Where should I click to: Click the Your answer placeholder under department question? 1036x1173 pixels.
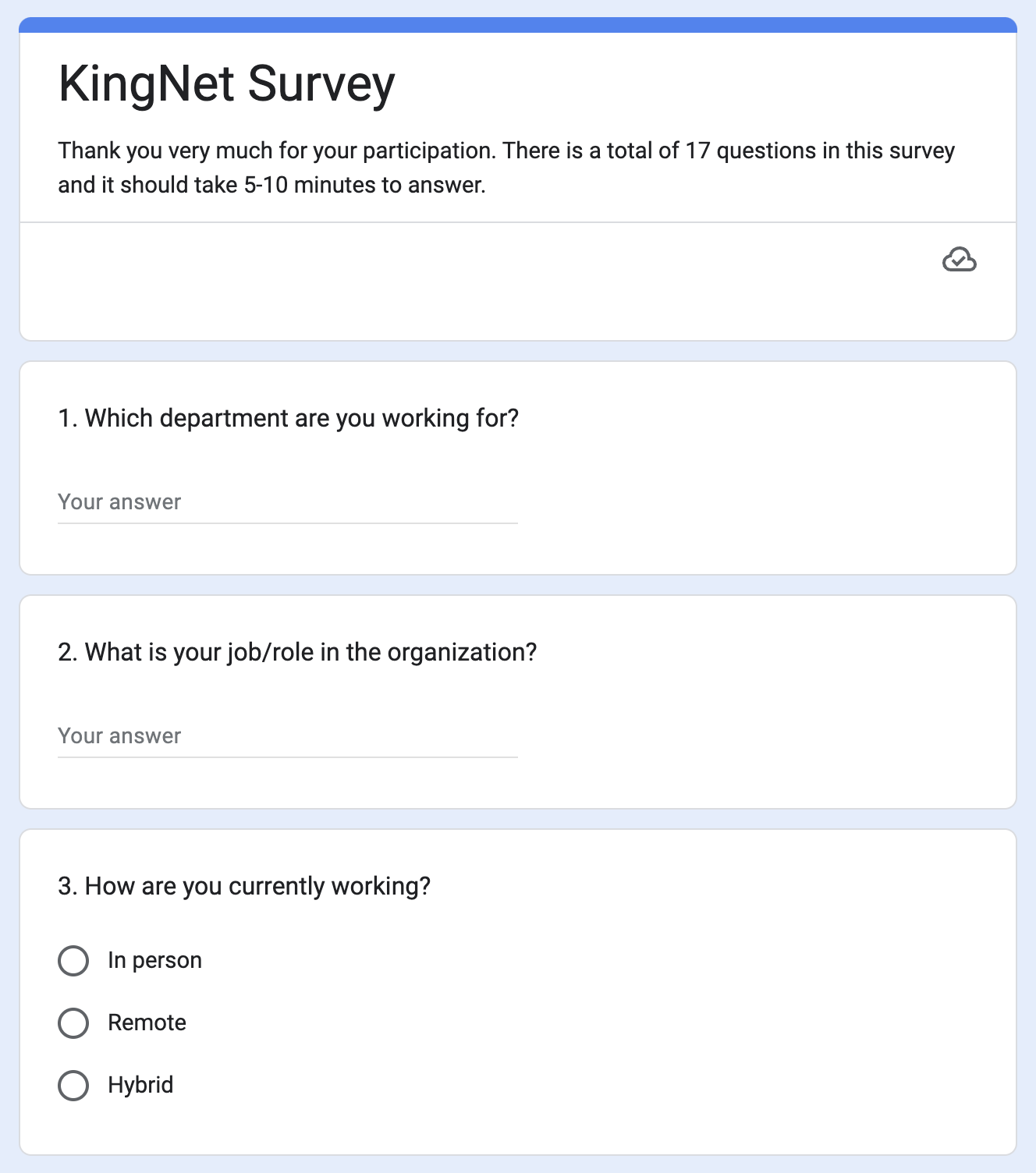[119, 502]
